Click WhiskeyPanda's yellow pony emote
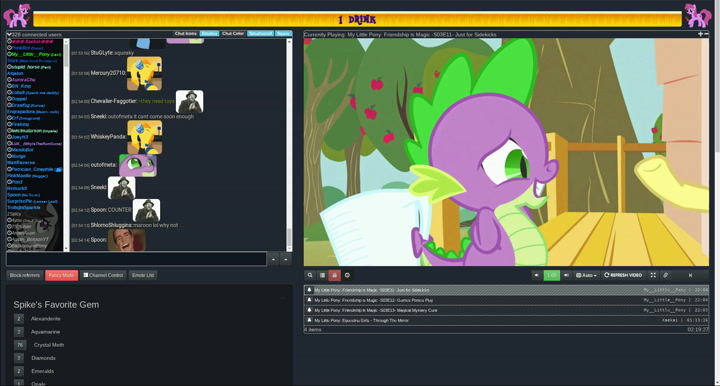The width and height of the screenshot is (720, 386). point(144,137)
